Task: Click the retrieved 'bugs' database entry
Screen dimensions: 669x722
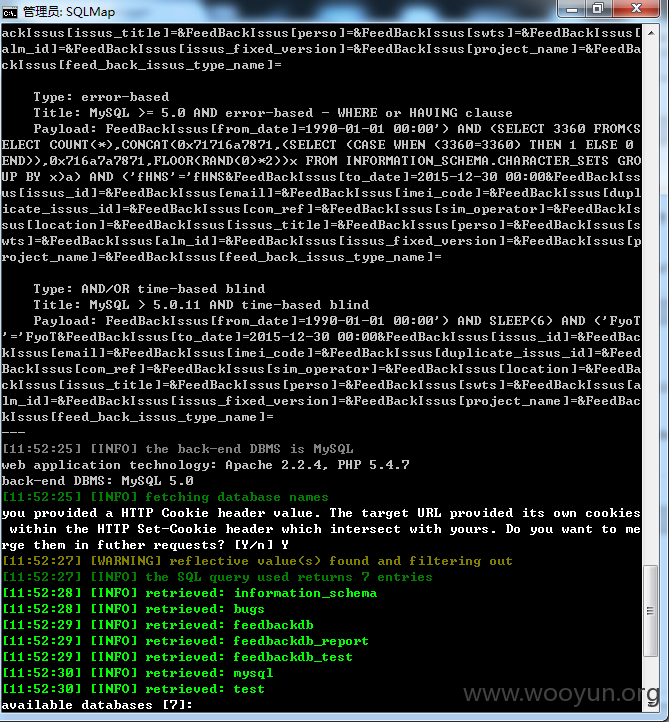Action: (x=134, y=609)
